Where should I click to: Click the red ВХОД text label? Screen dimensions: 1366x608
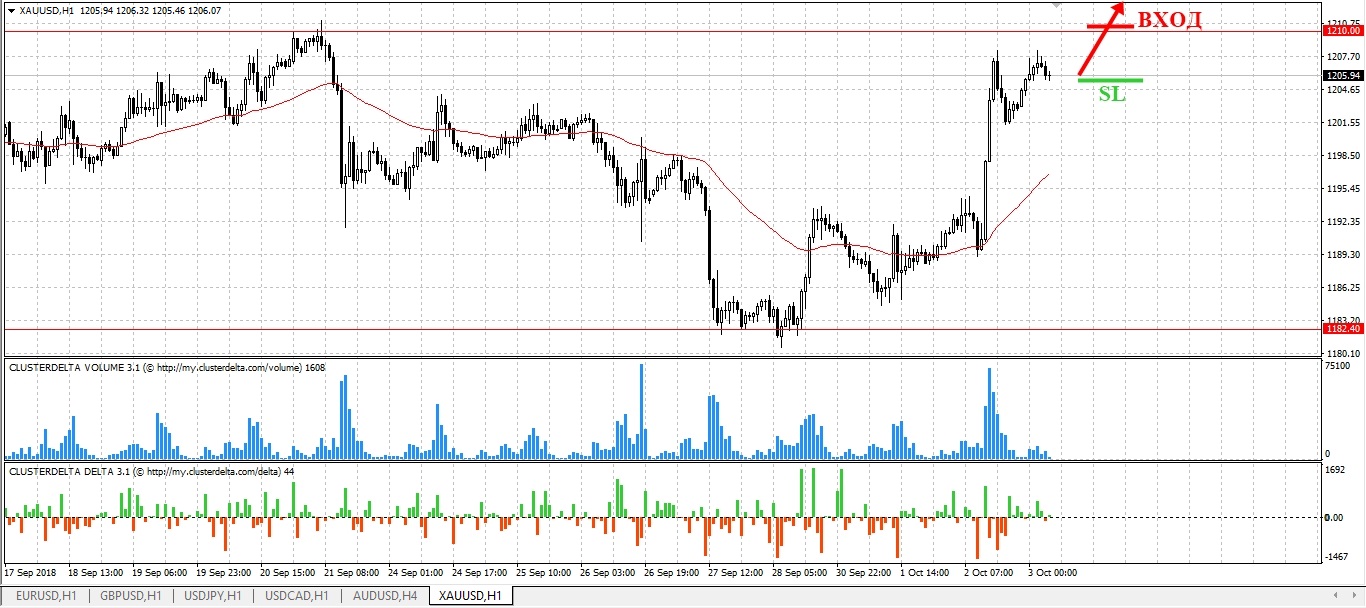pyautogui.click(x=1169, y=21)
